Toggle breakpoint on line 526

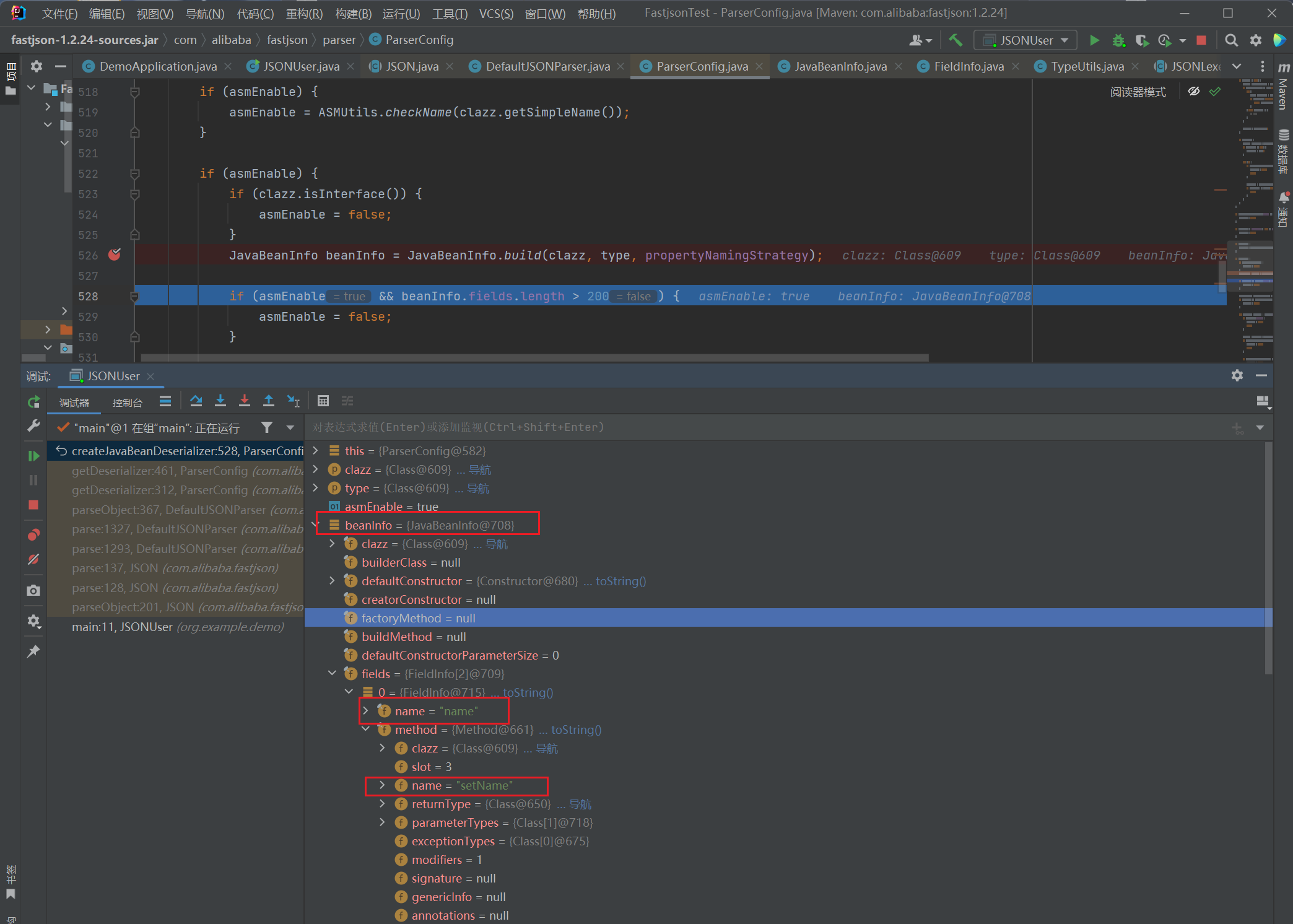(115, 255)
